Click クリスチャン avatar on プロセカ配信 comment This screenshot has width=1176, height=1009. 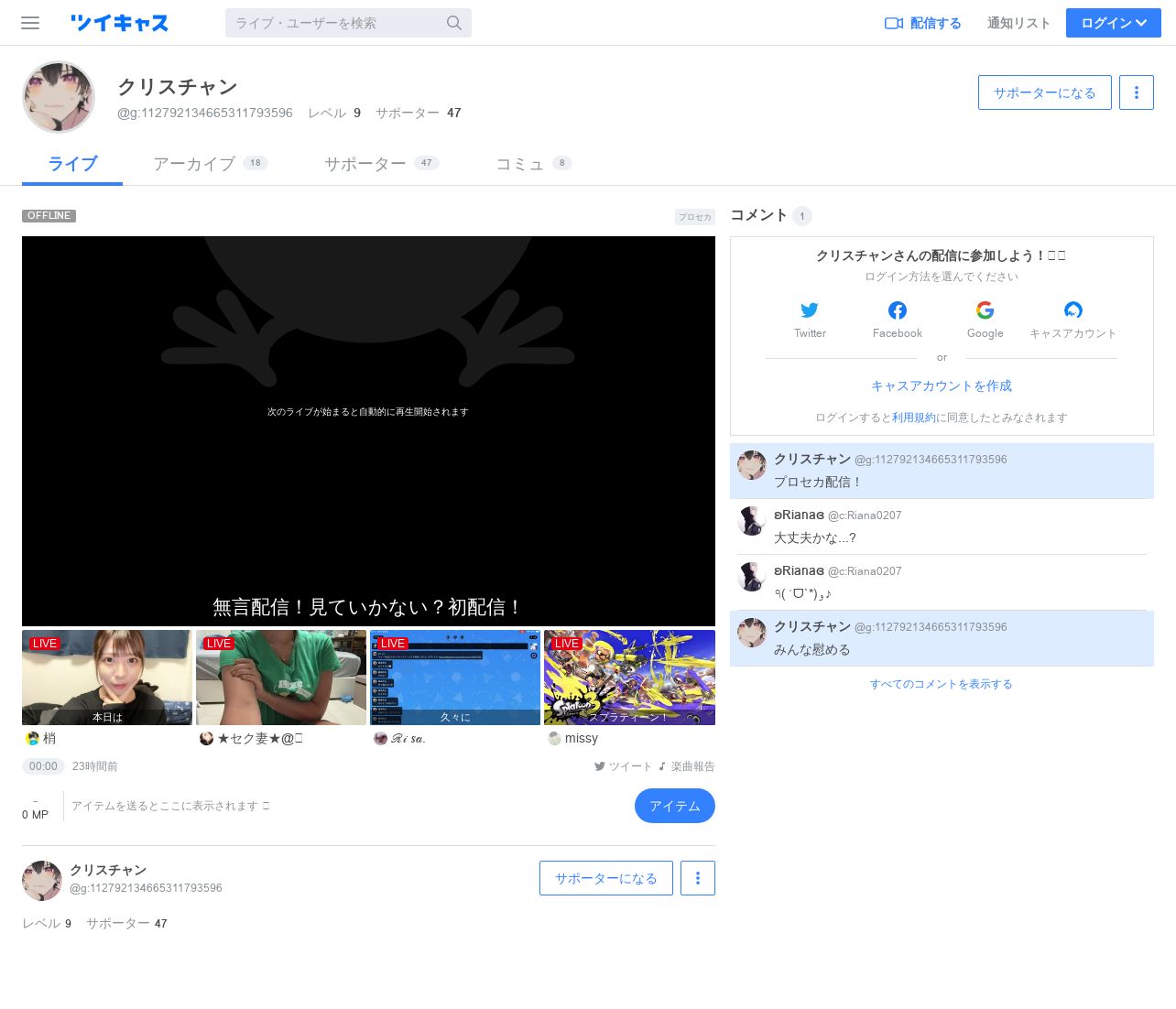(752, 465)
